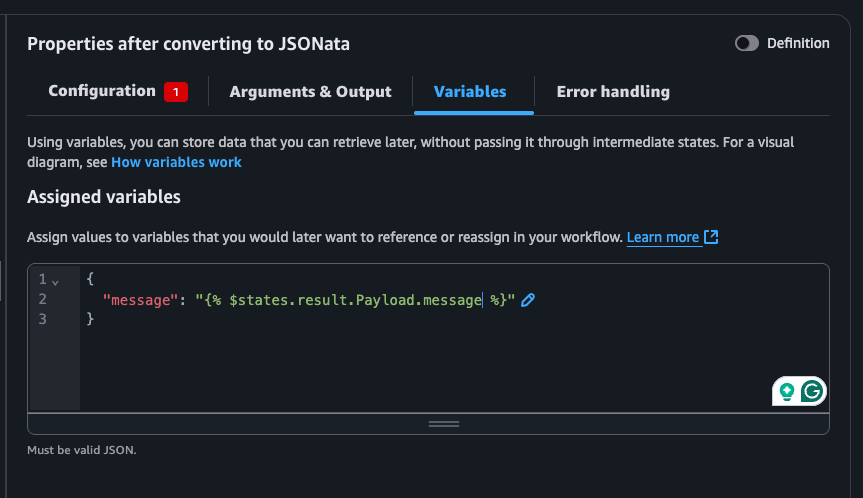Toggle the Definition switch

tap(746, 43)
